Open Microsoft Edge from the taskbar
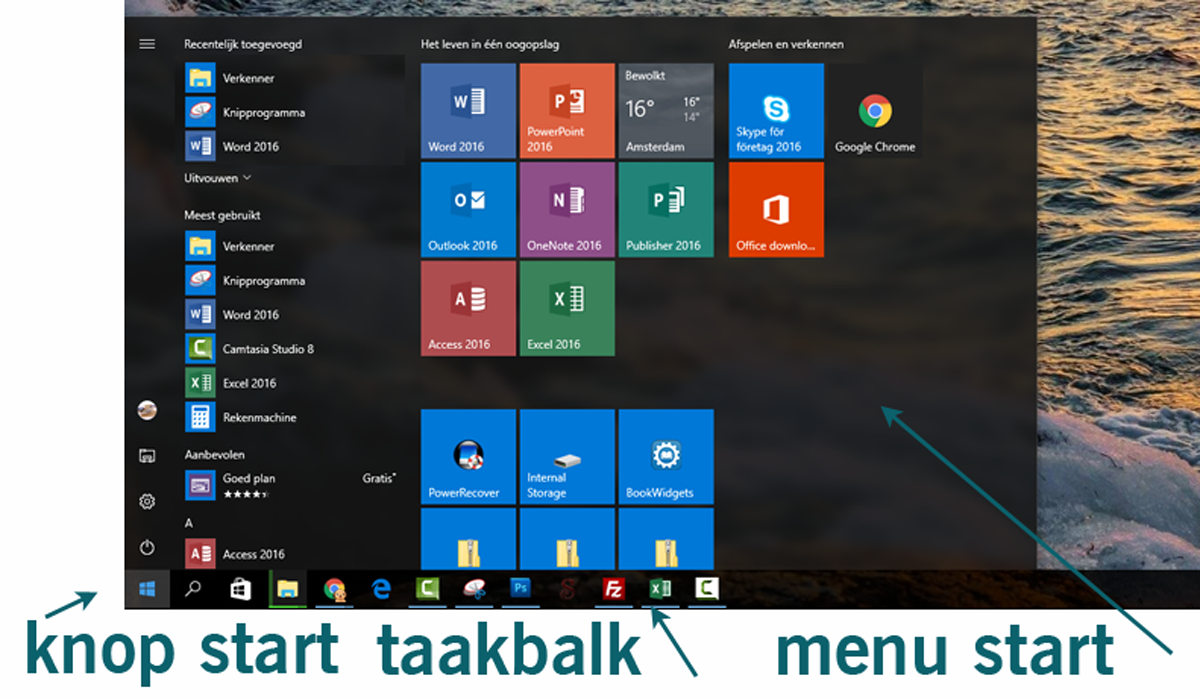The height and width of the screenshot is (699, 1200). pyautogui.click(x=381, y=590)
